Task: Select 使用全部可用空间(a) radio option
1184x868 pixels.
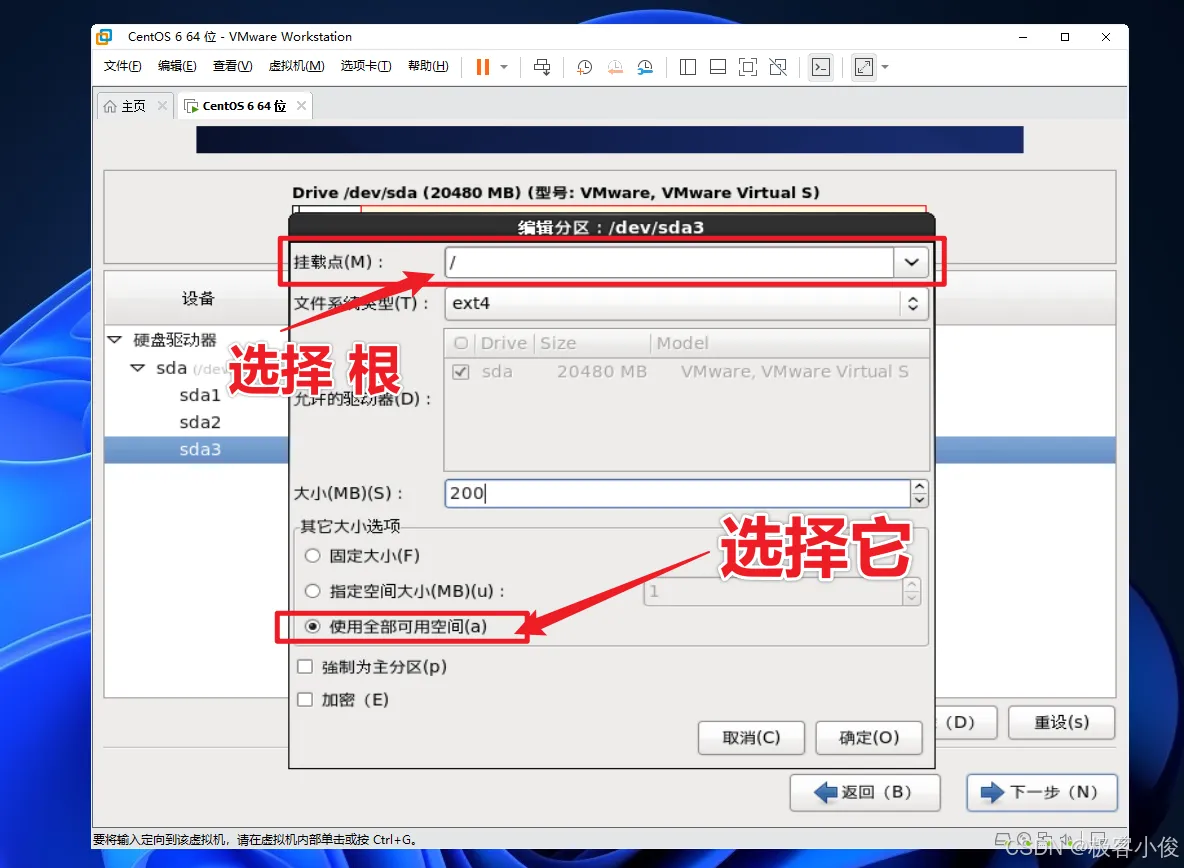Action: (x=313, y=626)
